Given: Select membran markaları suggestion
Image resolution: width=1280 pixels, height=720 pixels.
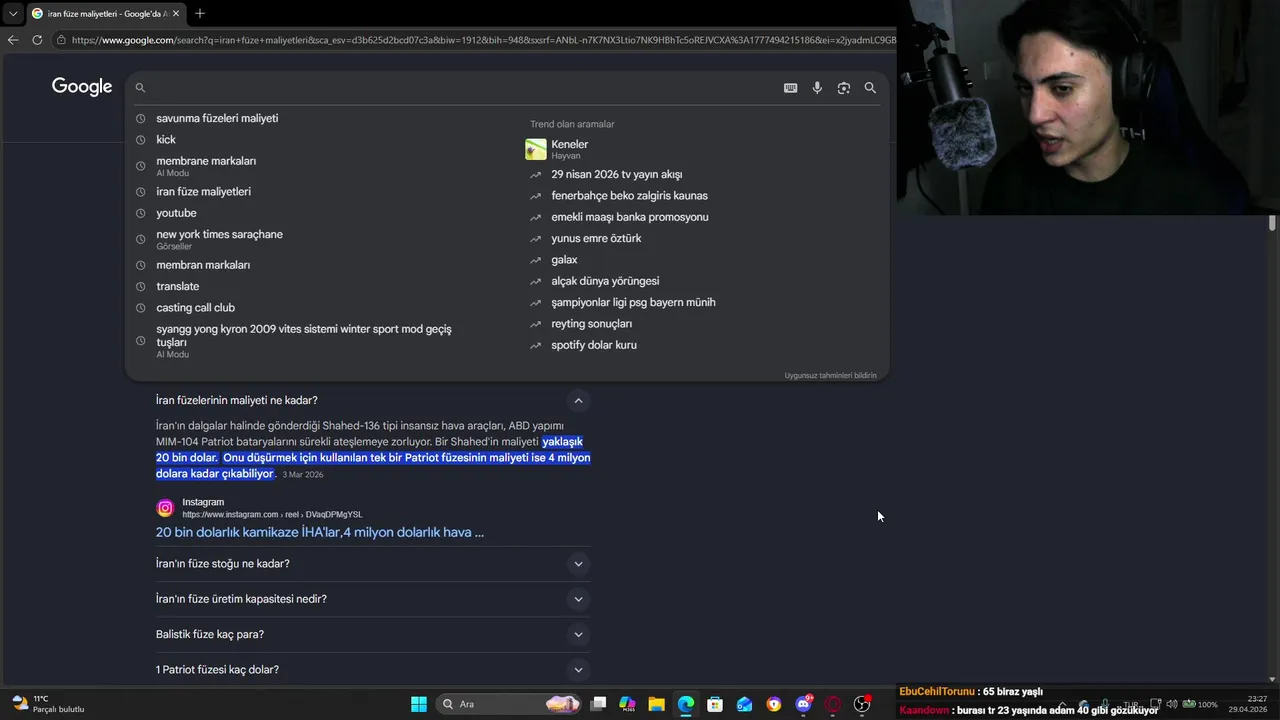Looking at the screenshot, I should 203,265.
